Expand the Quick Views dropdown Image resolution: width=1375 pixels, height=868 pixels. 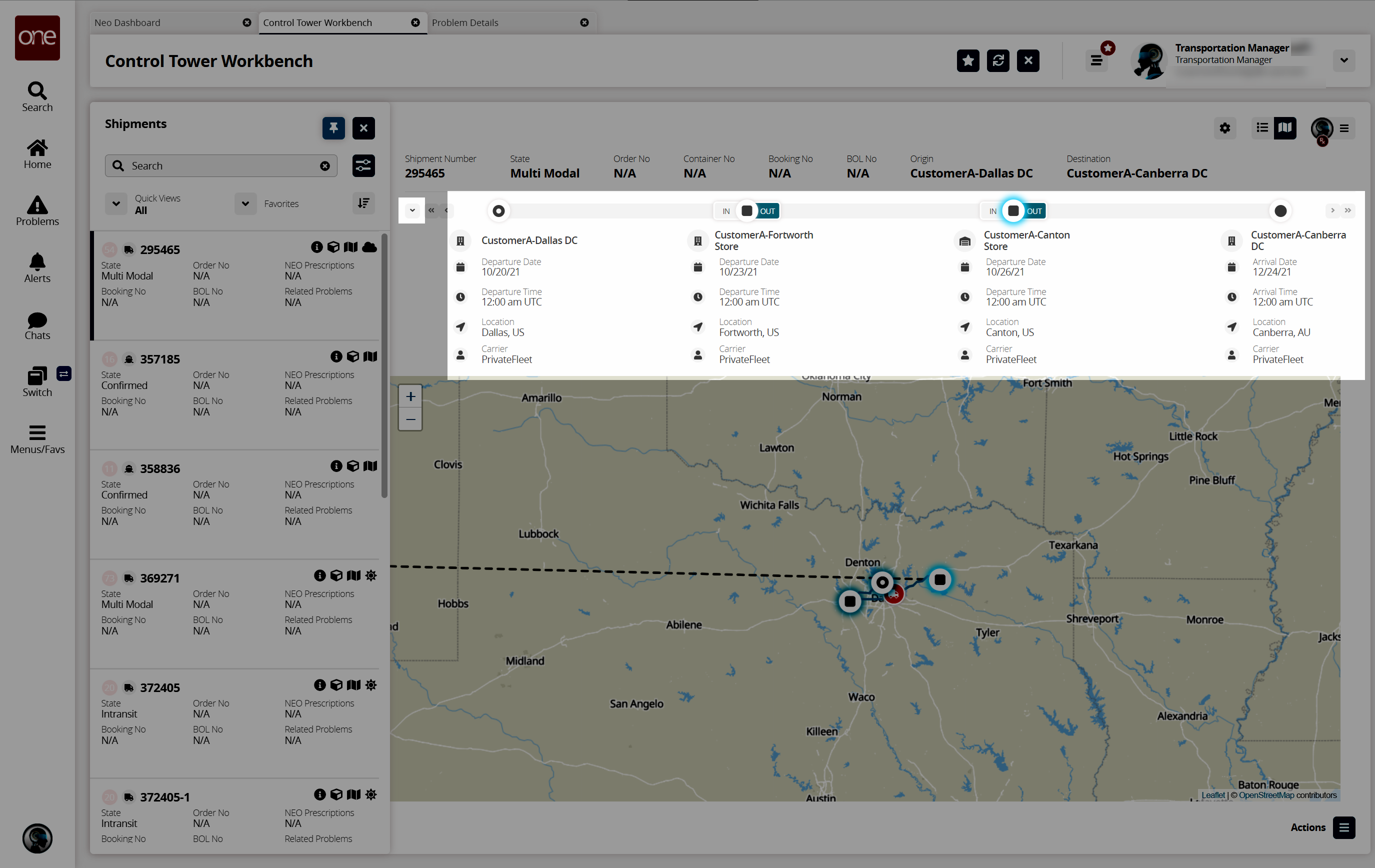click(116, 203)
